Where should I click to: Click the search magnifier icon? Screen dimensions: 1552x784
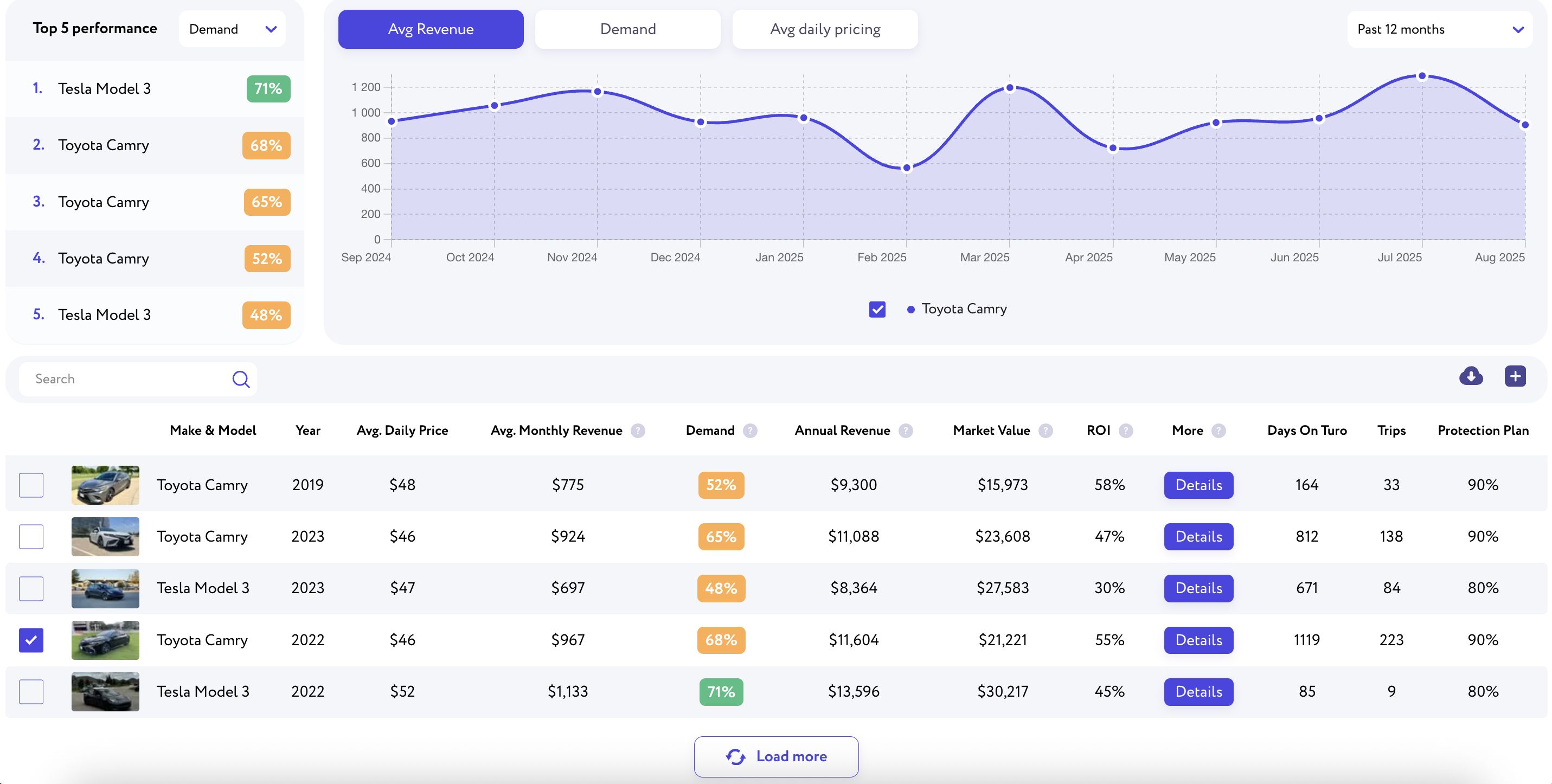(x=241, y=379)
